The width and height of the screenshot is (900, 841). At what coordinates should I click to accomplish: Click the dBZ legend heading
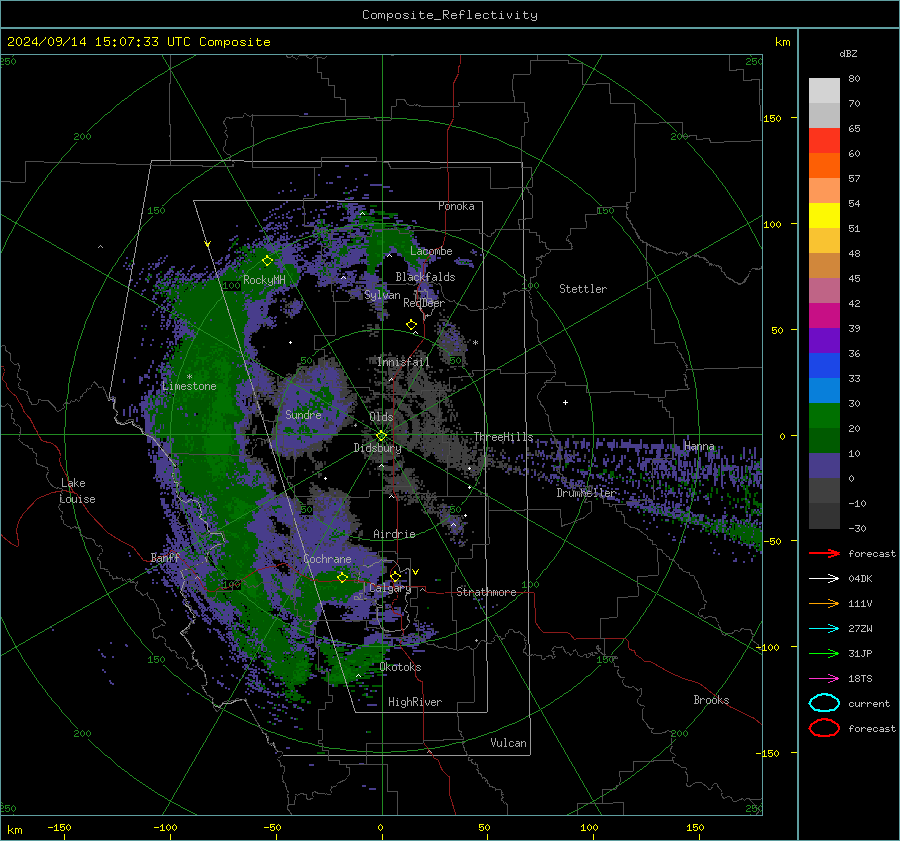click(x=848, y=53)
